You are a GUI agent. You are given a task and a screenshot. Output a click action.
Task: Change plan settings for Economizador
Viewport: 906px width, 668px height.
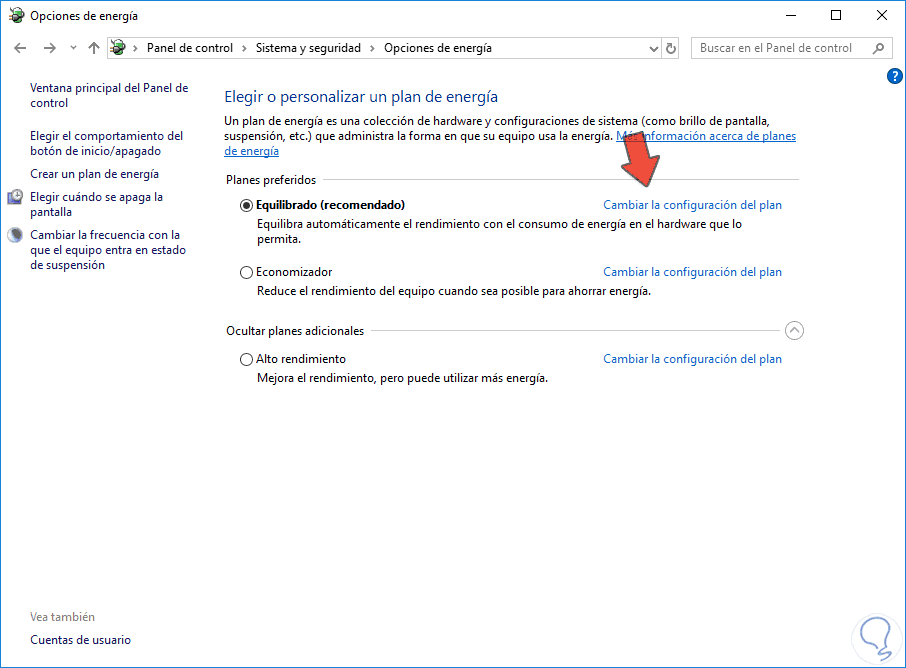pyautogui.click(x=692, y=272)
